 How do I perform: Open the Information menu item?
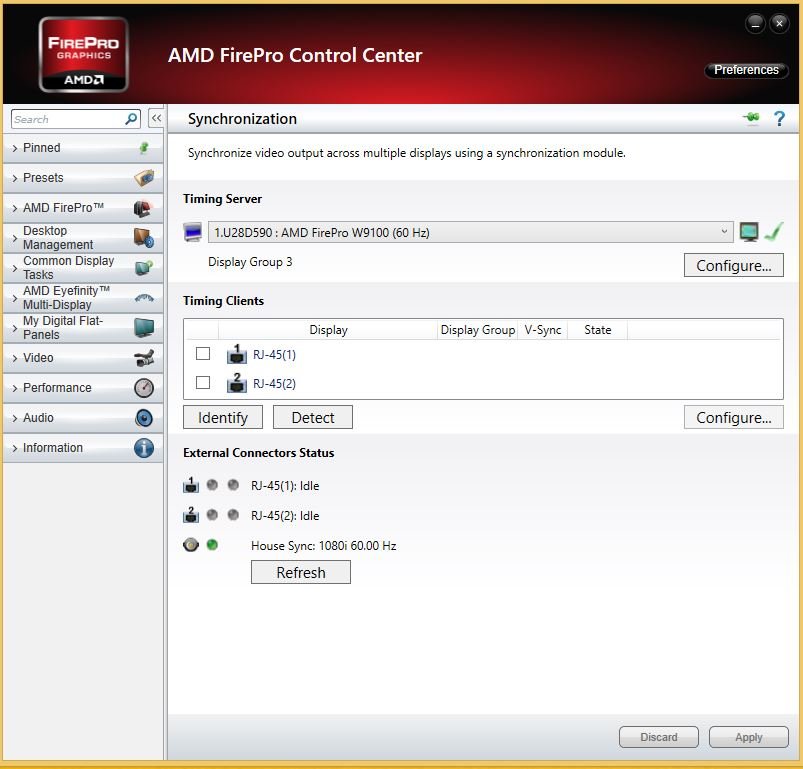point(83,448)
